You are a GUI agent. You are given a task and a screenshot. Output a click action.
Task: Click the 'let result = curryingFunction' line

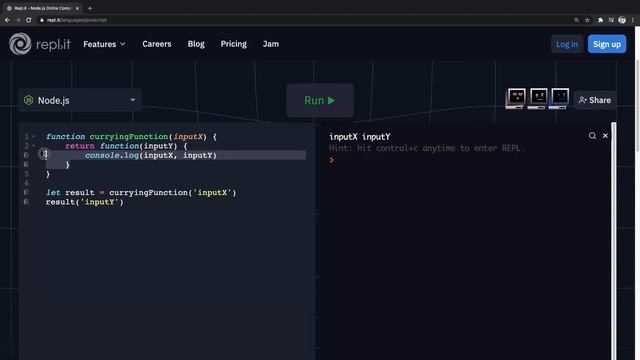(x=141, y=193)
